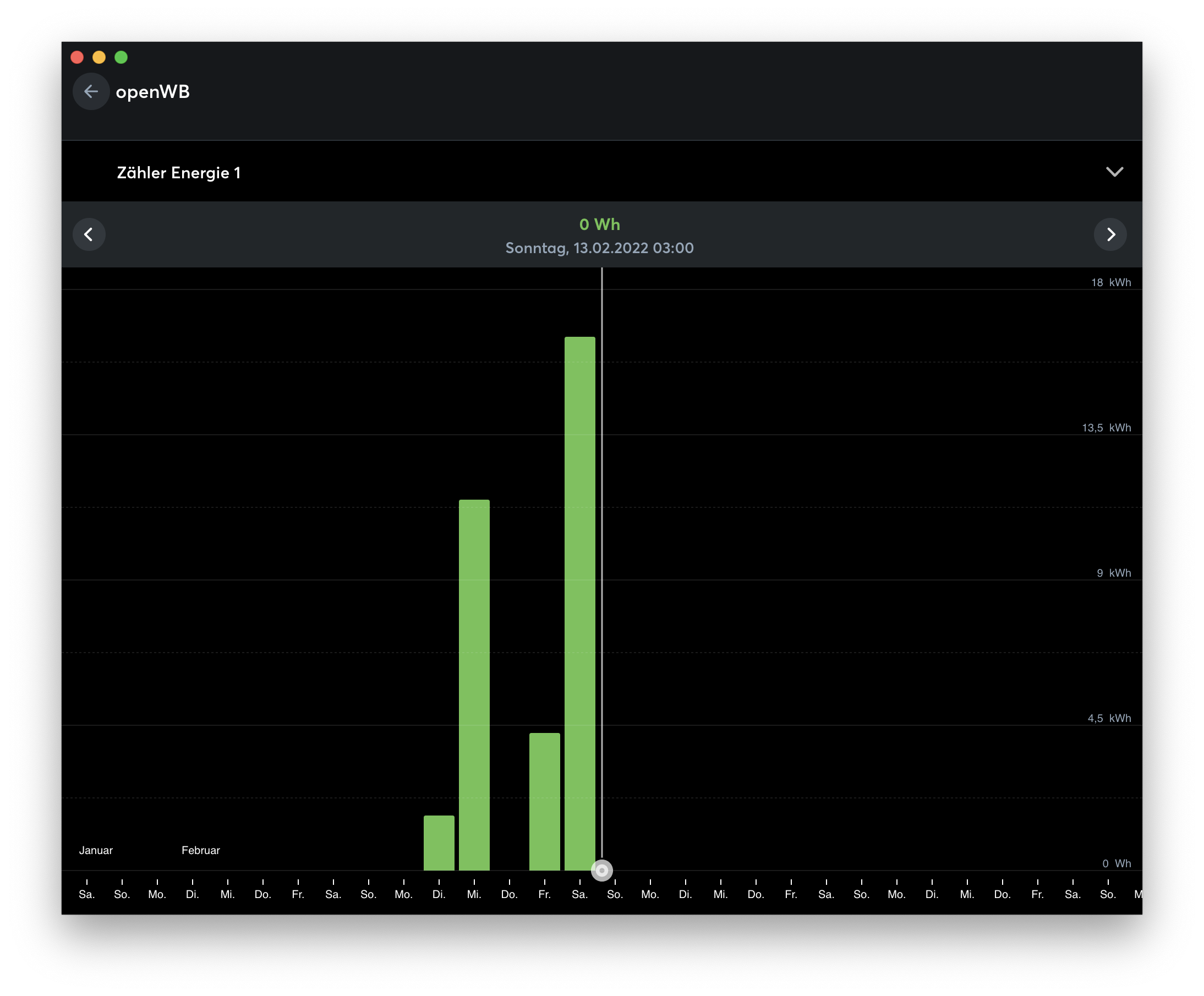Click the green fullscreen window button
This screenshot has width=1204, height=996.
[121, 57]
